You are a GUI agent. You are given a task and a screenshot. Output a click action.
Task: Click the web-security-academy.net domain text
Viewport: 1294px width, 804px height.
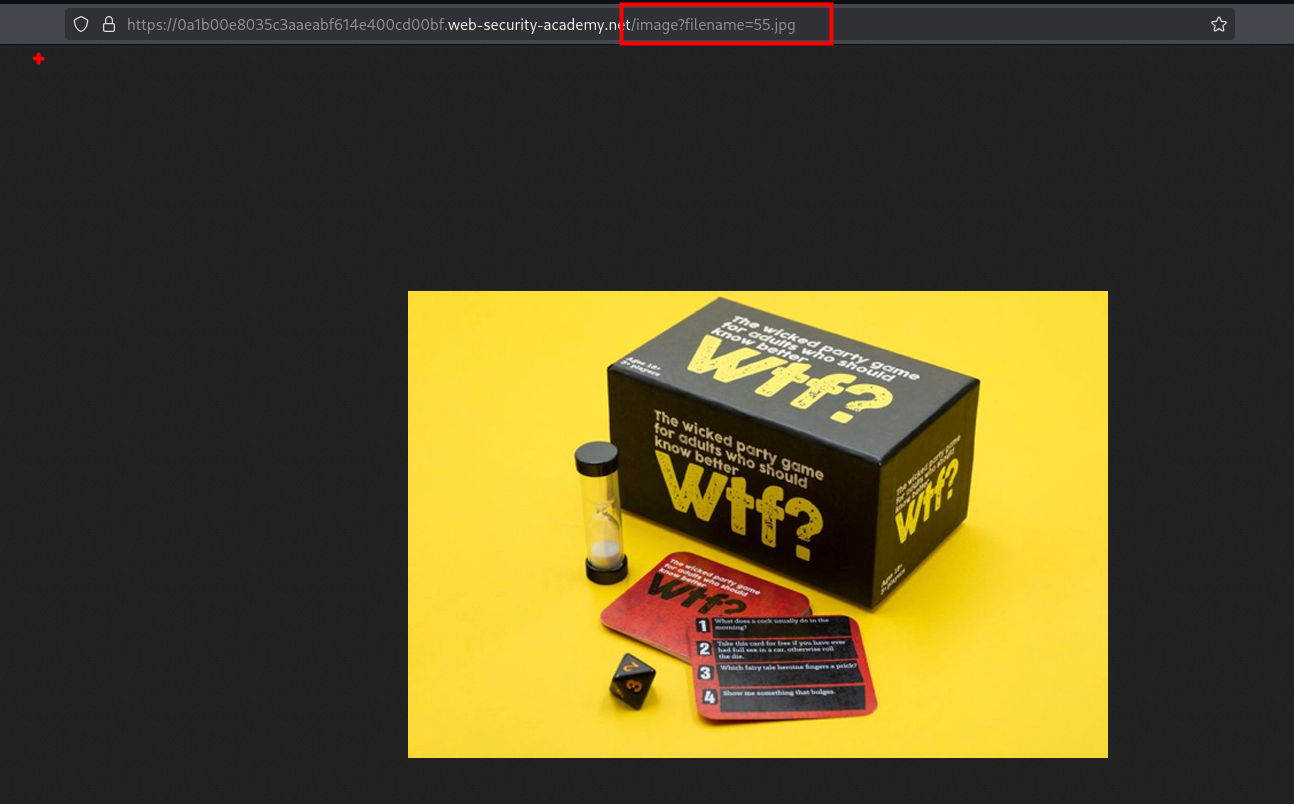[x=540, y=24]
